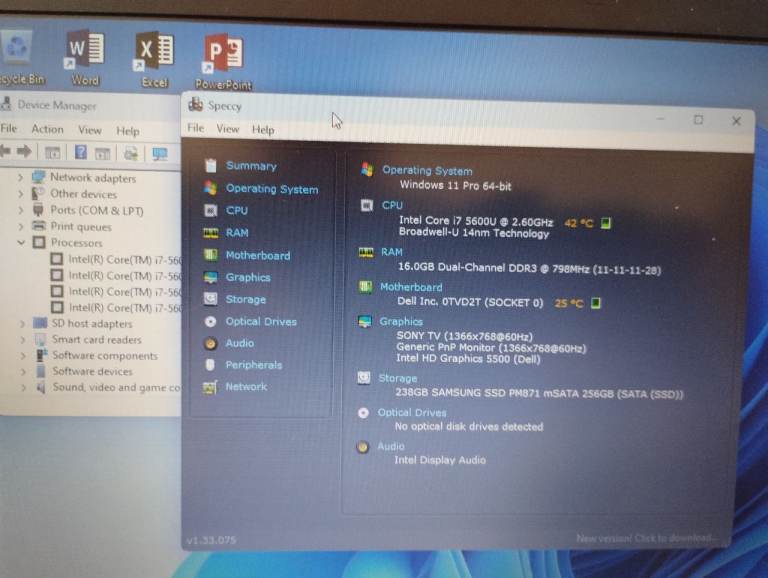Select Optical Drives in Speccy sidebar

(261, 321)
